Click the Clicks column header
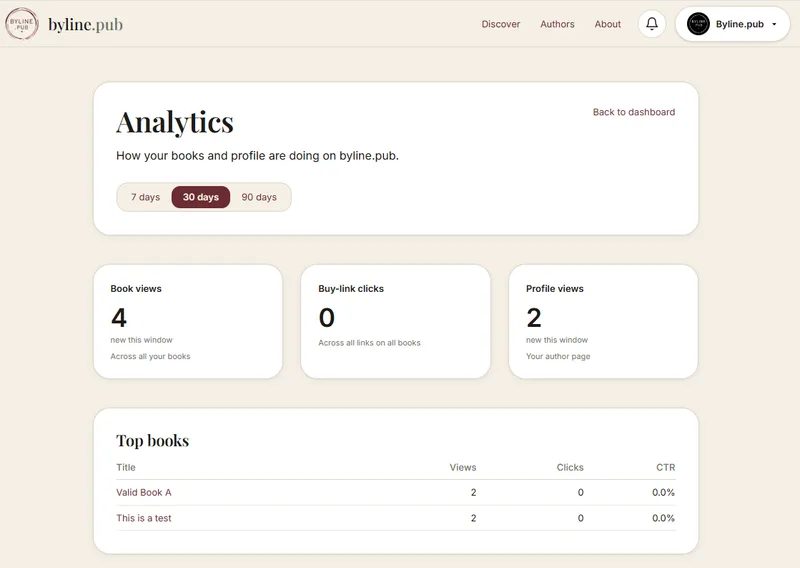The width and height of the screenshot is (800, 568). click(570, 467)
